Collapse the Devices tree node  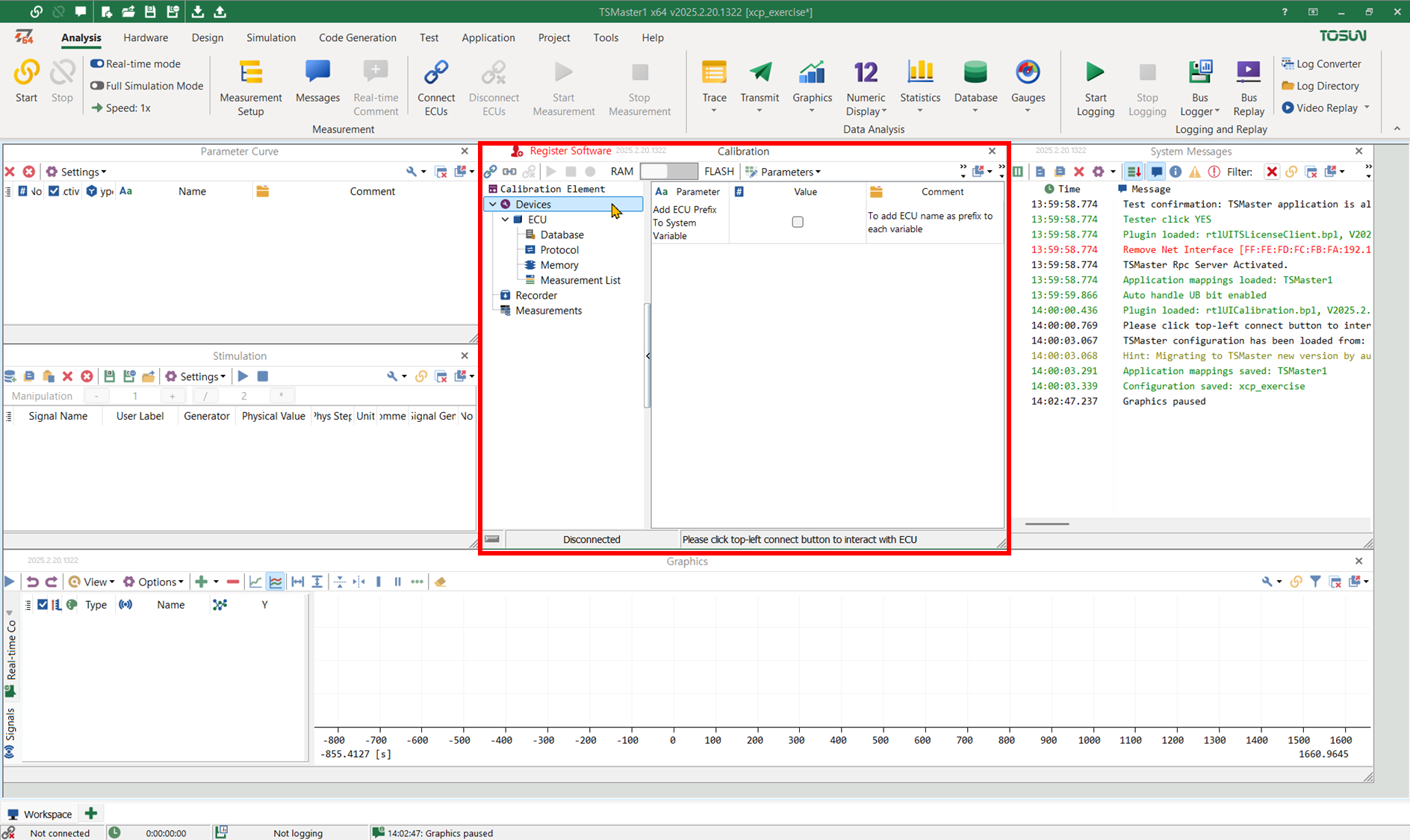coord(493,205)
